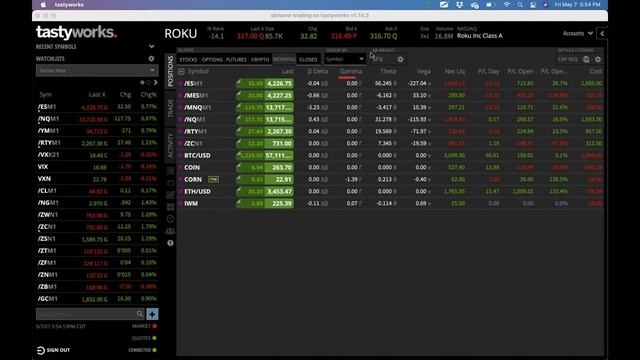Open the macOS Wi-Fi menu icon
This screenshot has width=640, height=360.
tap(507, 5)
